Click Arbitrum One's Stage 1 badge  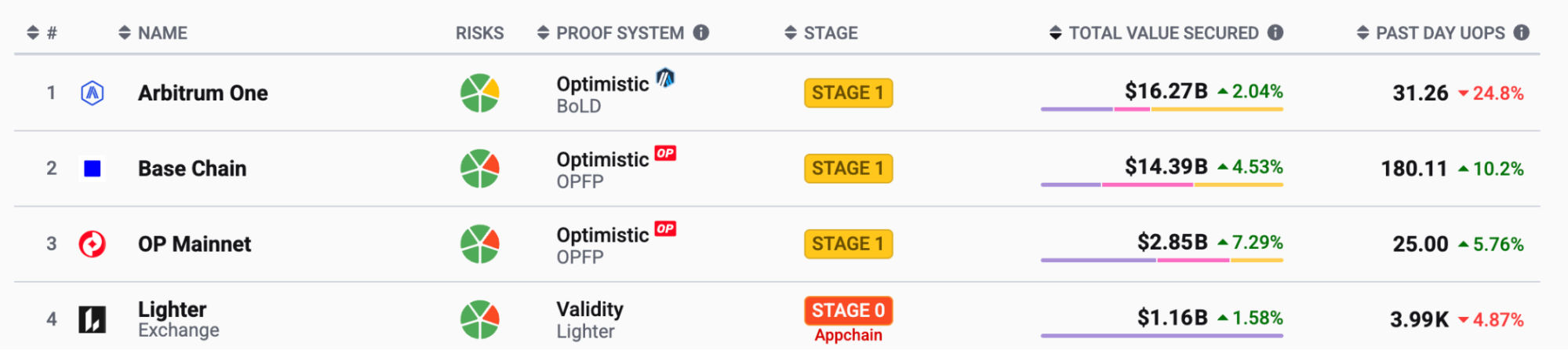[x=848, y=93]
